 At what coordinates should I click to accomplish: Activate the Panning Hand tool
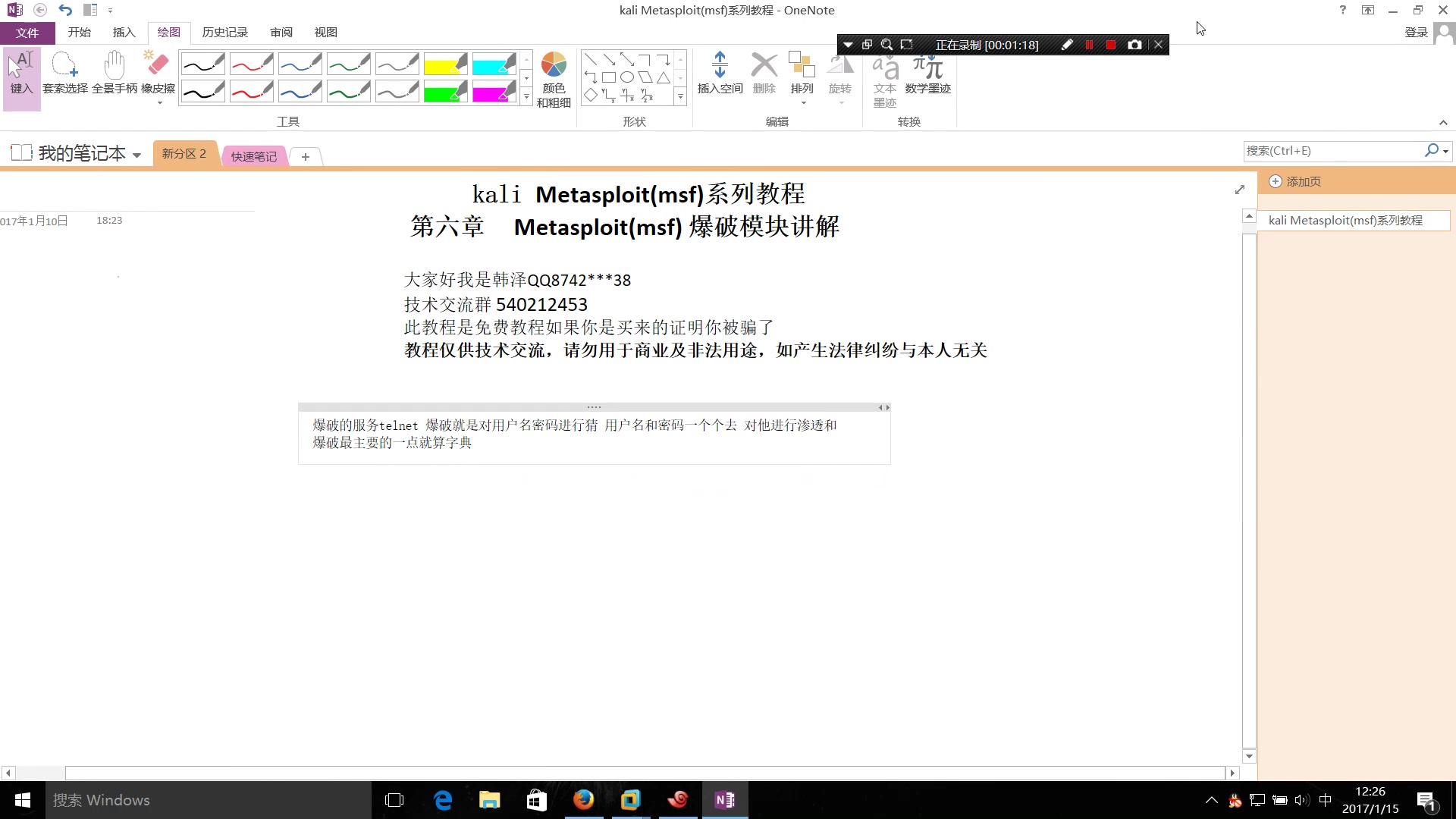pos(114,72)
